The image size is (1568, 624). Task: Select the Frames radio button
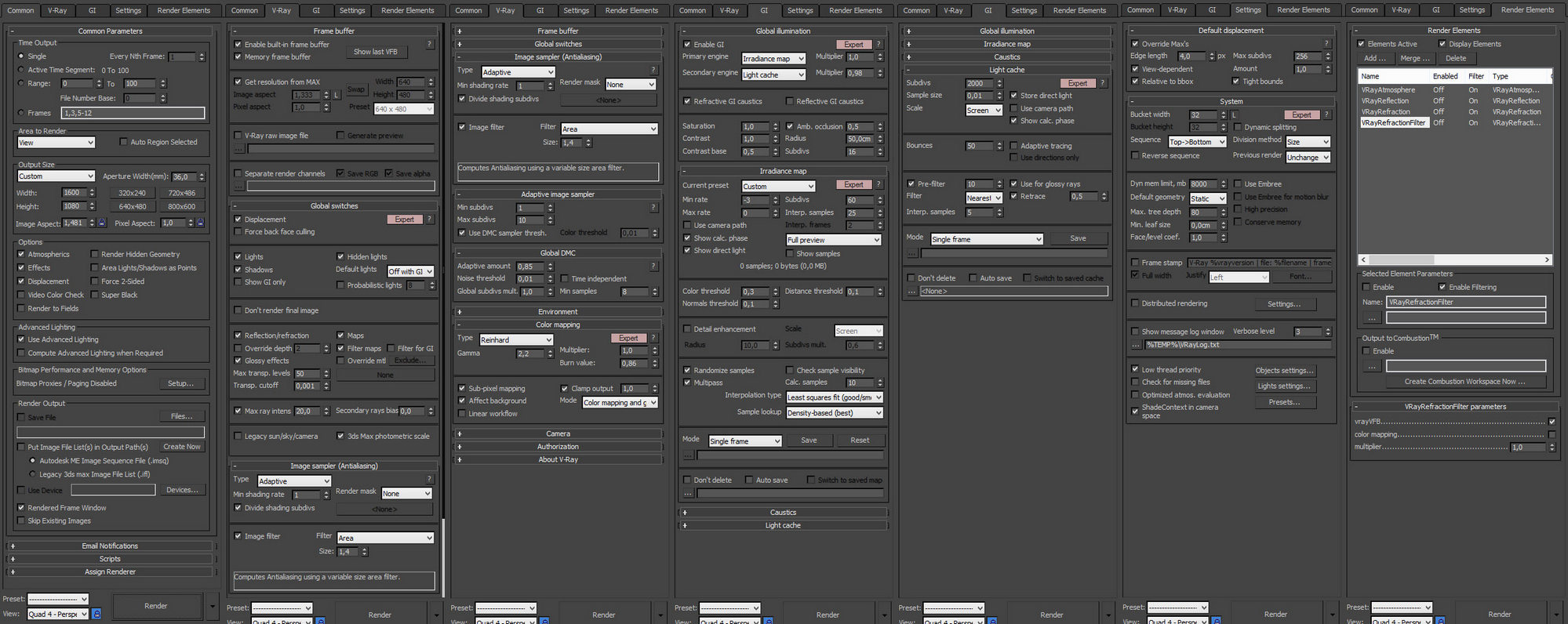(x=21, y=113)
